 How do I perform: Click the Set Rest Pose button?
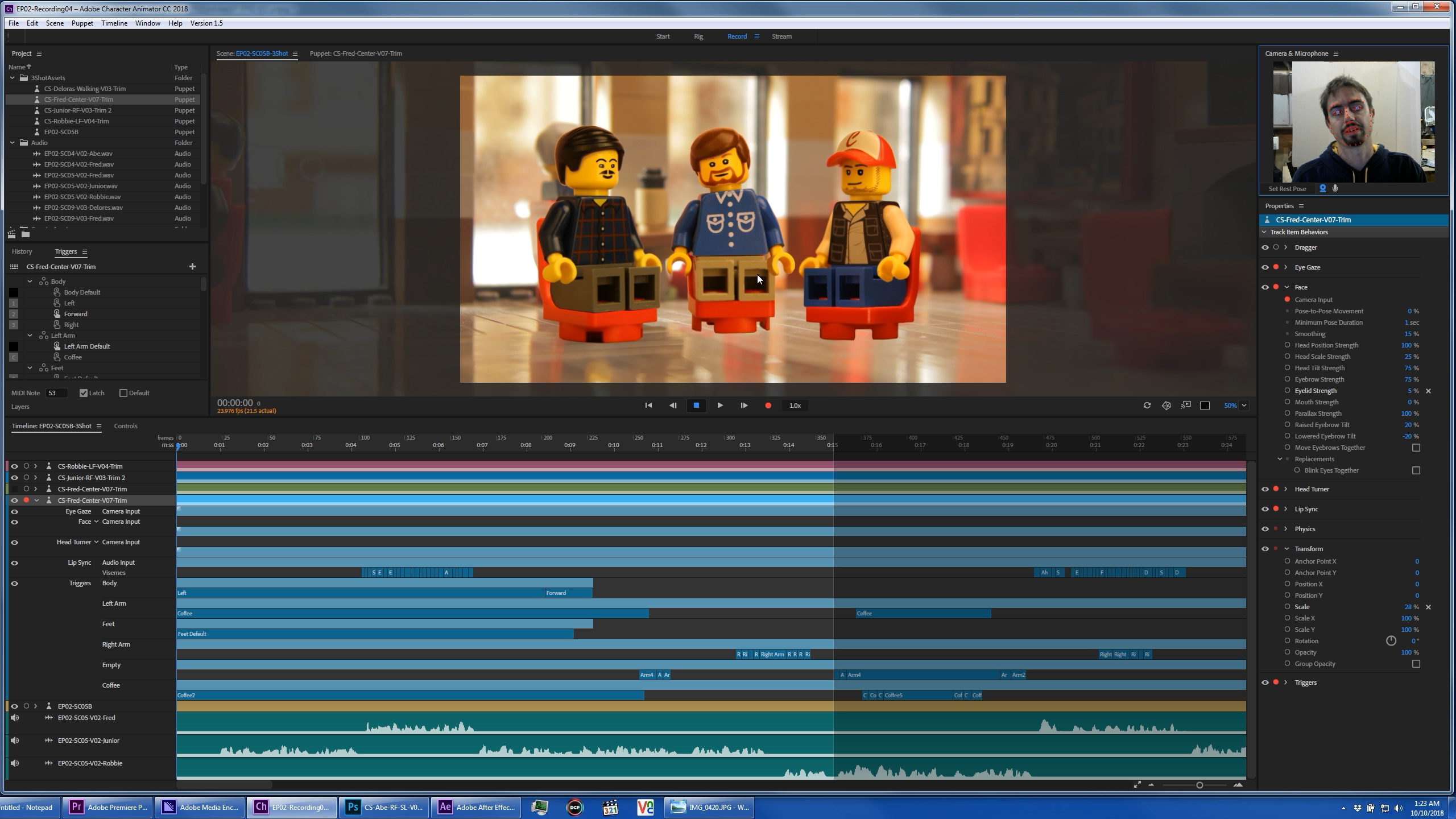pos(1287,189)
